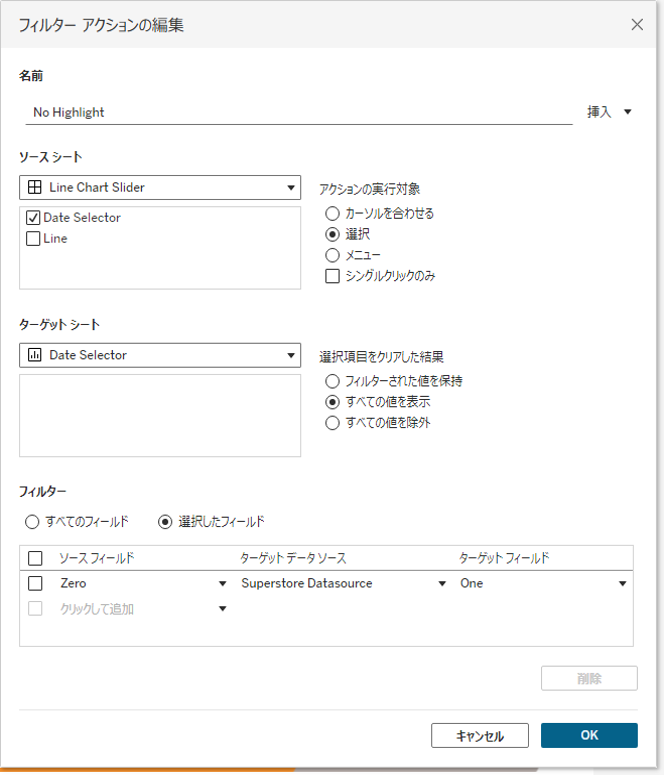Uncheck the Date Selector source sheet
The height and width of the screenshot is (775, 664).
[33, 218]
